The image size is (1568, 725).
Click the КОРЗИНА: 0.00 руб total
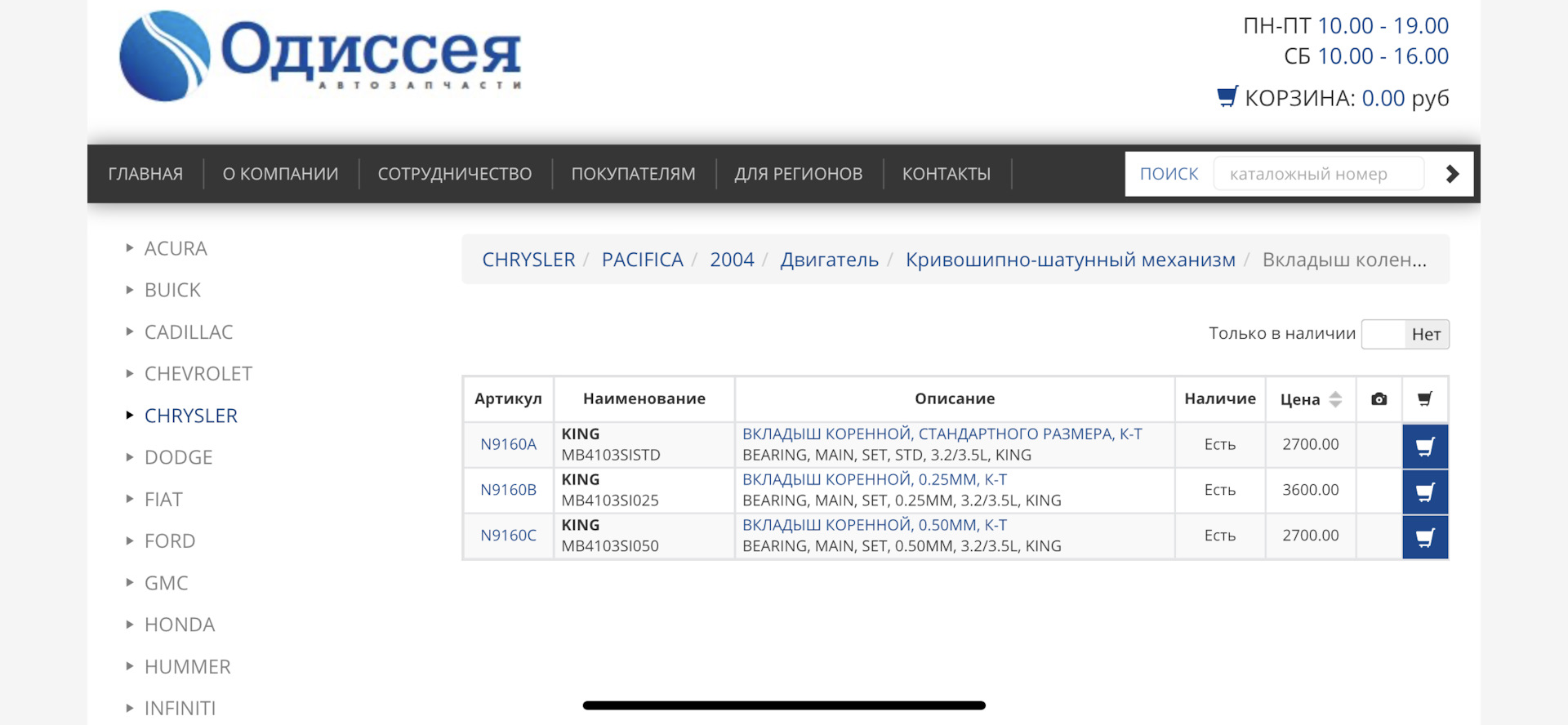pos(1347,98)
